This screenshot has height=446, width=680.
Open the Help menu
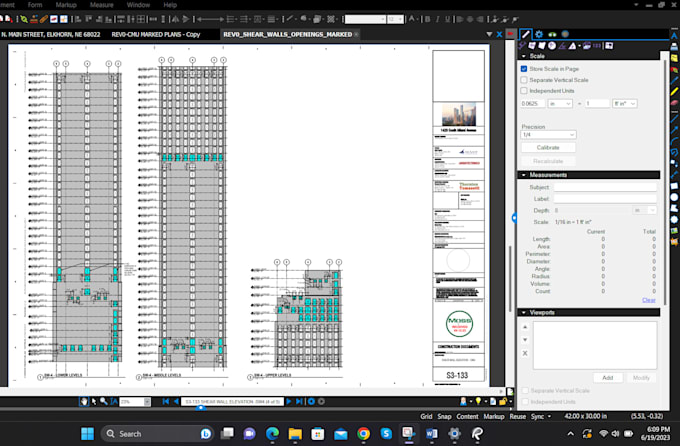(x=170, y=5)
